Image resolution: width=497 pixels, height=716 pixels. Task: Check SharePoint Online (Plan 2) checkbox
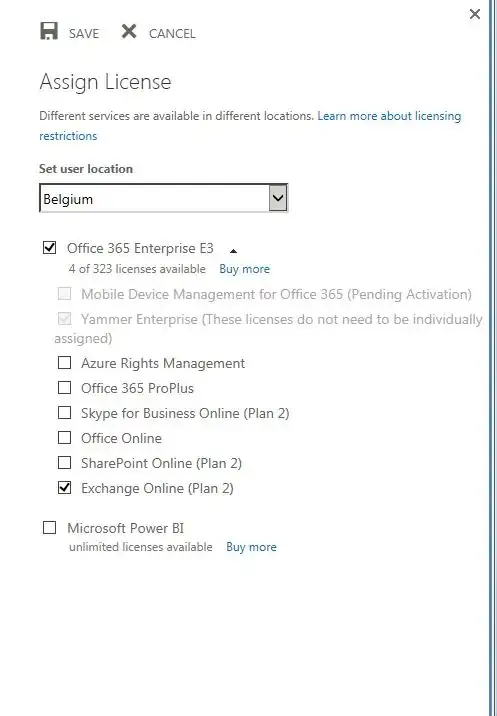tap(64, 463)
